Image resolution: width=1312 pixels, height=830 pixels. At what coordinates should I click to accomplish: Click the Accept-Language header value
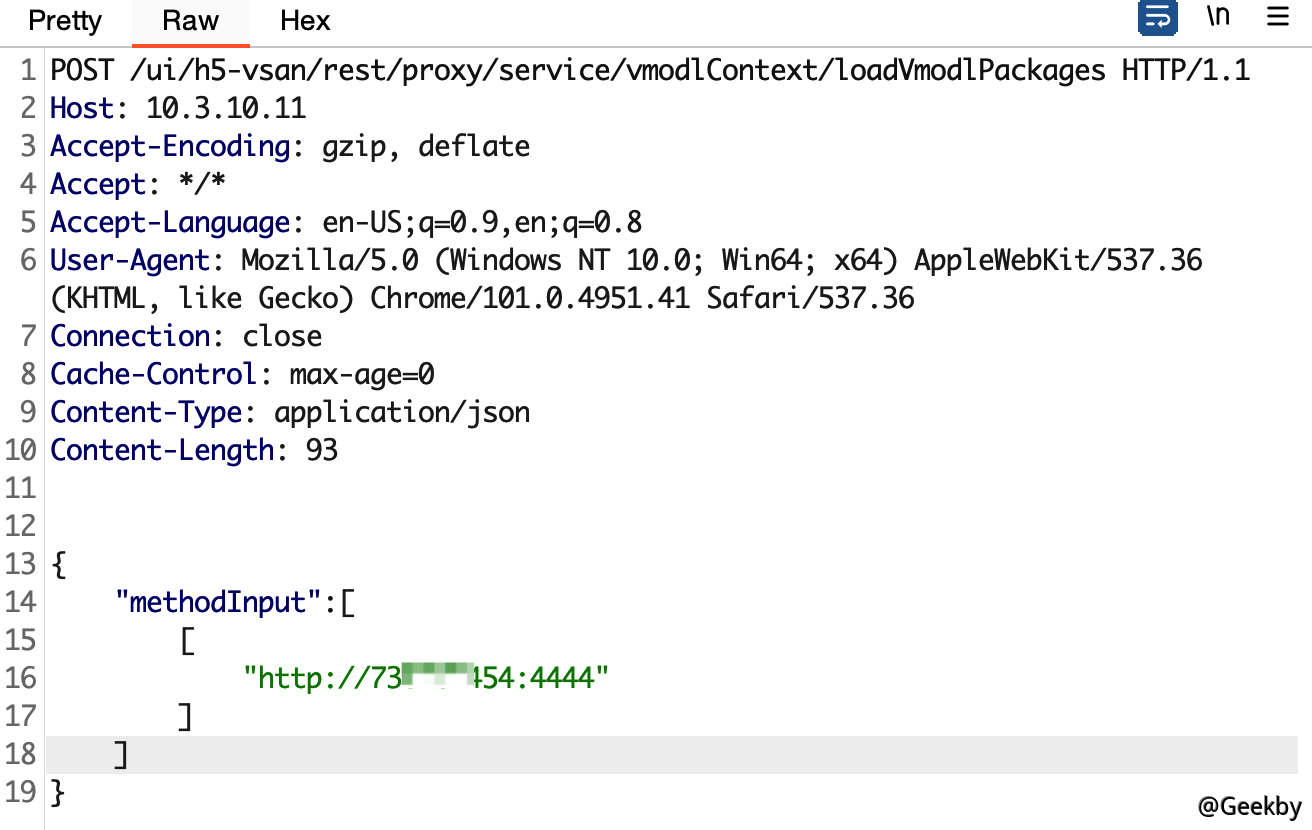pyautogui.click(x=481, y=223)
